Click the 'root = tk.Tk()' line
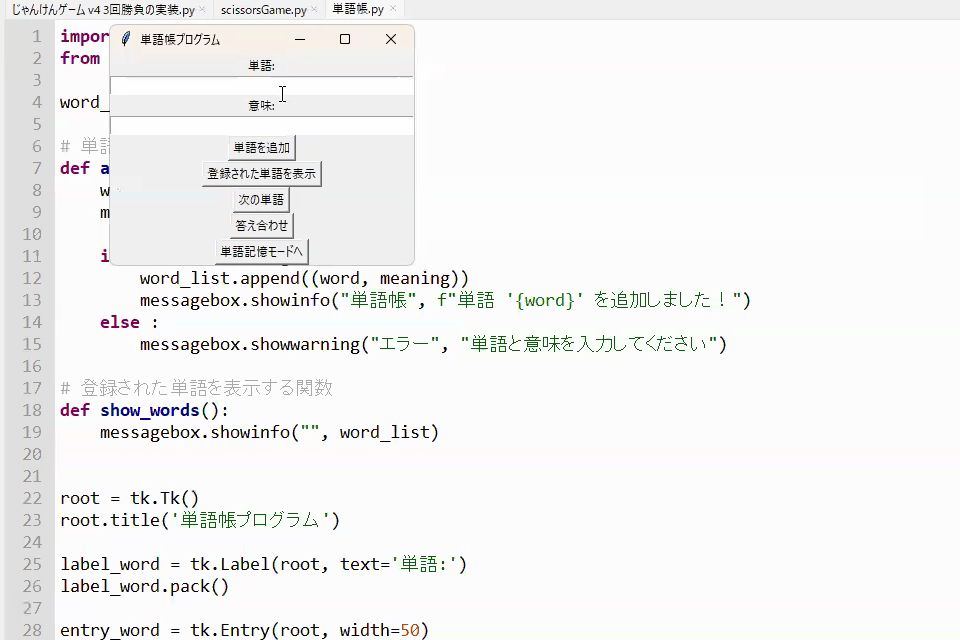Image resolution: width=960 pixels, height=640 pixels. pyautogui.click(x=129, y=499)
